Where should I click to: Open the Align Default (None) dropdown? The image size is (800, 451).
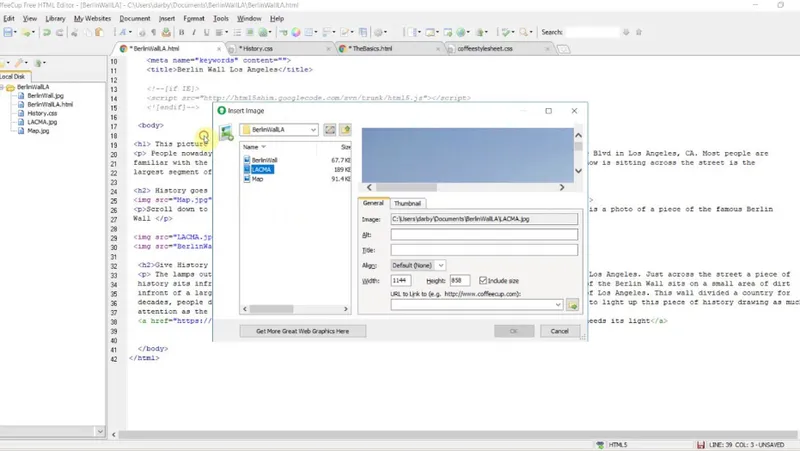(418, 265)
